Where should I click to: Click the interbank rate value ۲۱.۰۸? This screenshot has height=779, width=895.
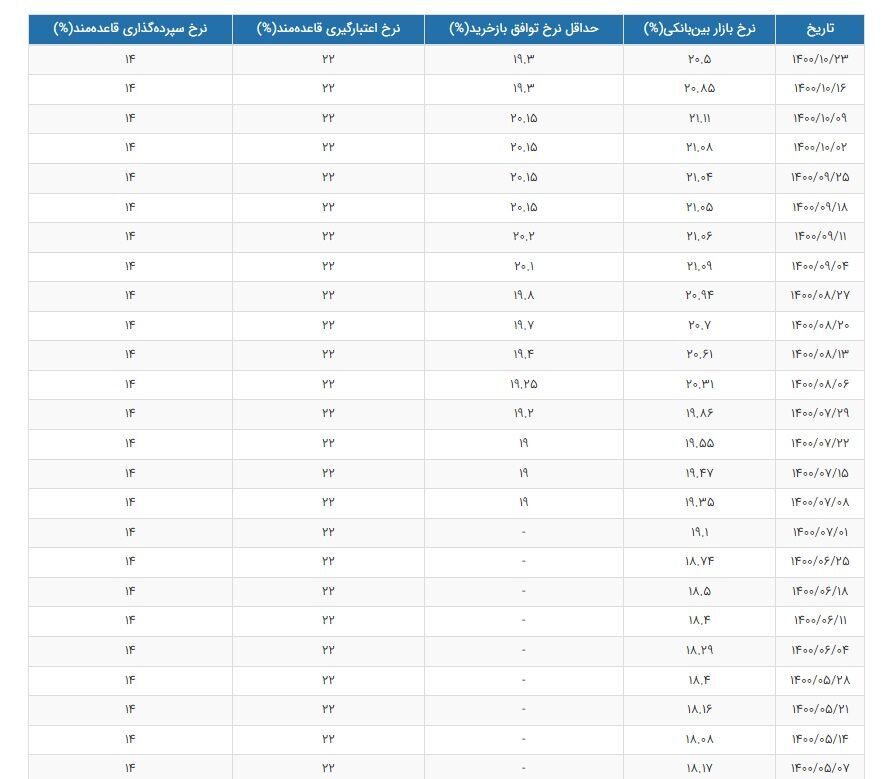[699, 147]
